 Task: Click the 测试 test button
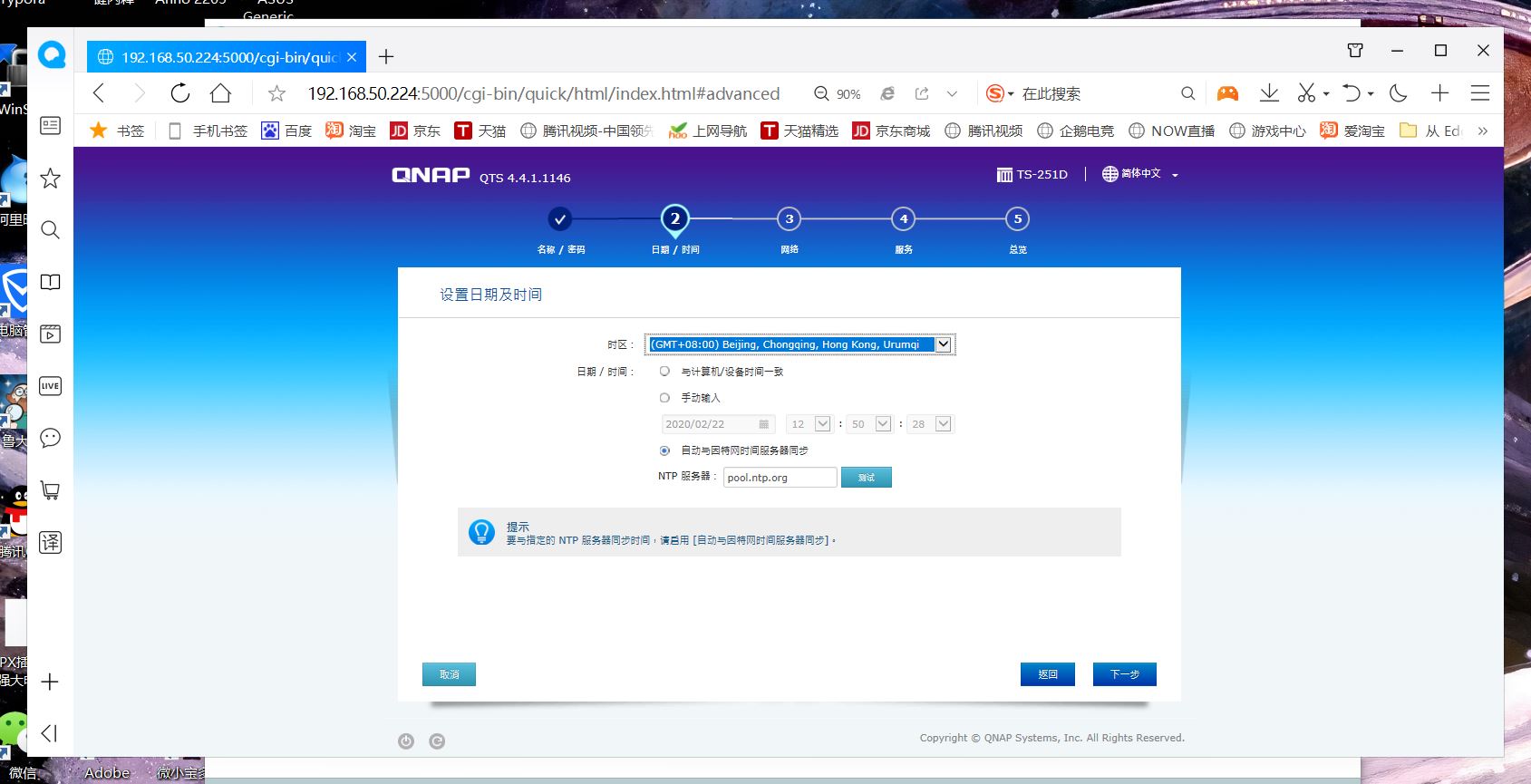(x=867, y=478)
